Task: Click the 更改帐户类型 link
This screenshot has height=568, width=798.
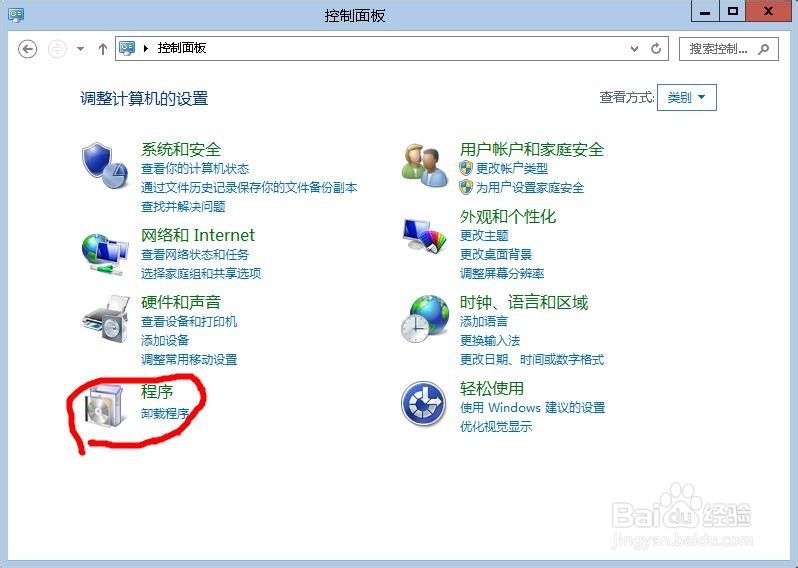Action: click(512, 168)
